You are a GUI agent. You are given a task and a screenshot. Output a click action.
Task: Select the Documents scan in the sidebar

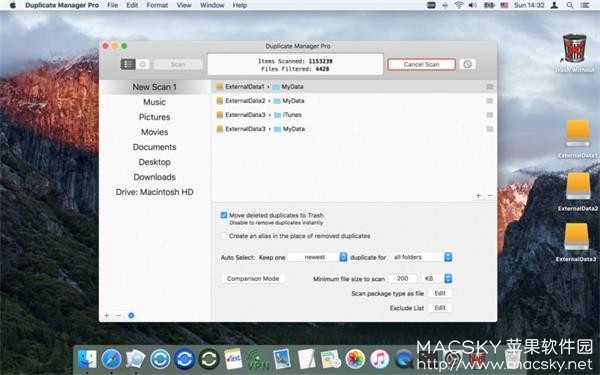(155, 147)
